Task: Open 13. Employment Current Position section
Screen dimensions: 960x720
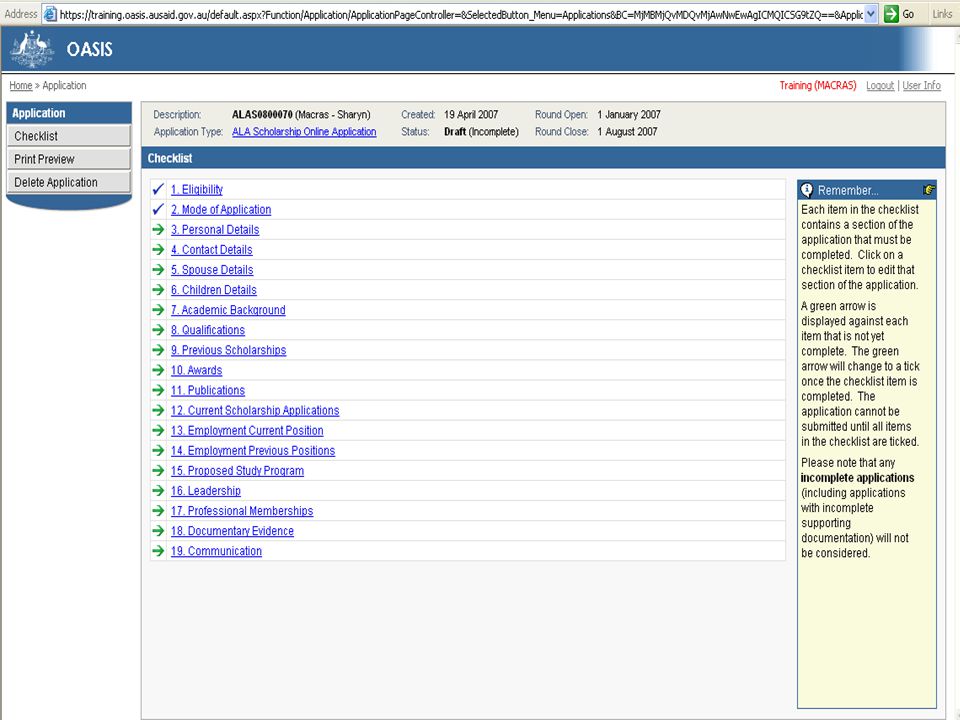Action: pos(247,430)
